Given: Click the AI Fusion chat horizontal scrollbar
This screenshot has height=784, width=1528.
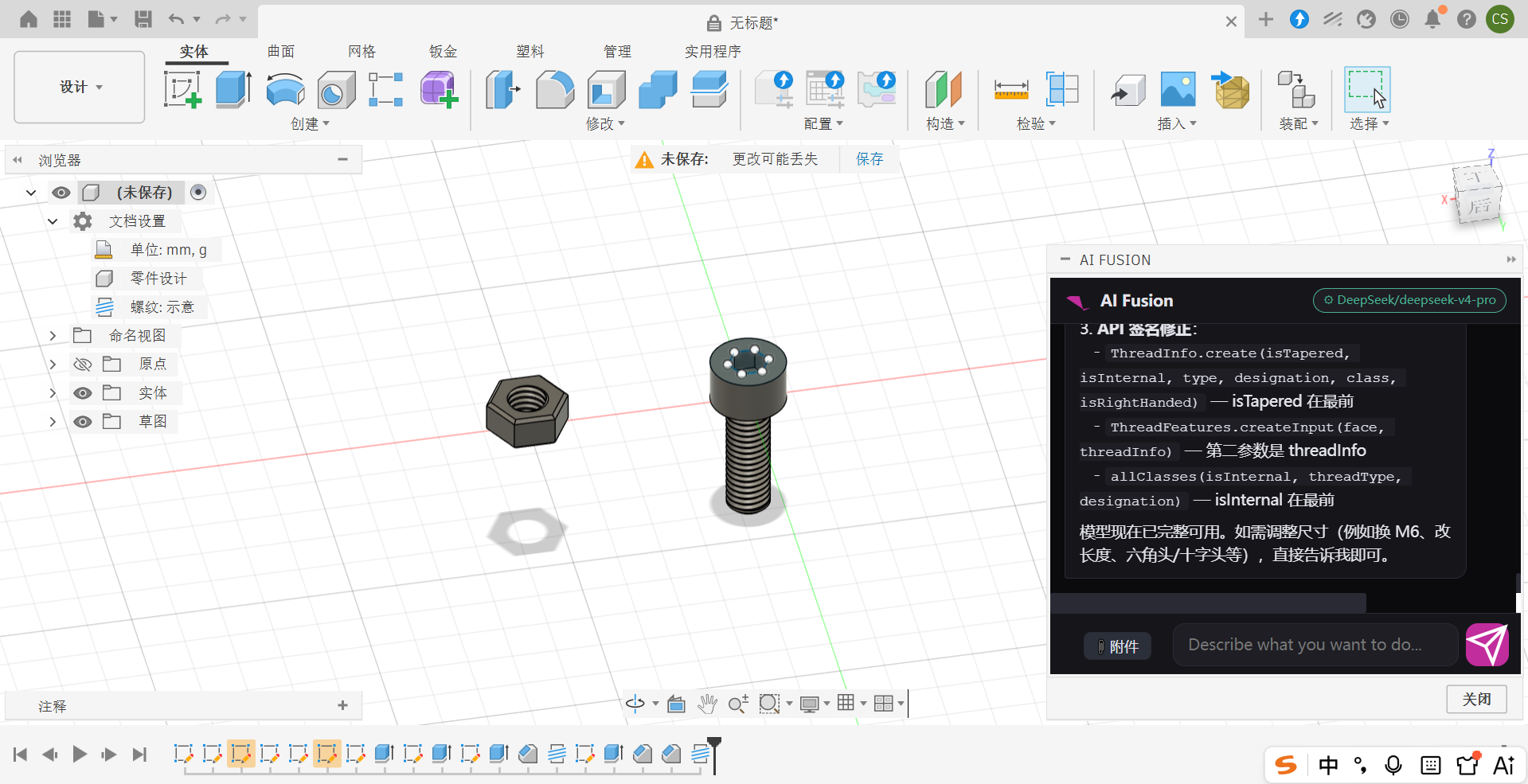Looking at the screenshot, I should point(1208,603).
